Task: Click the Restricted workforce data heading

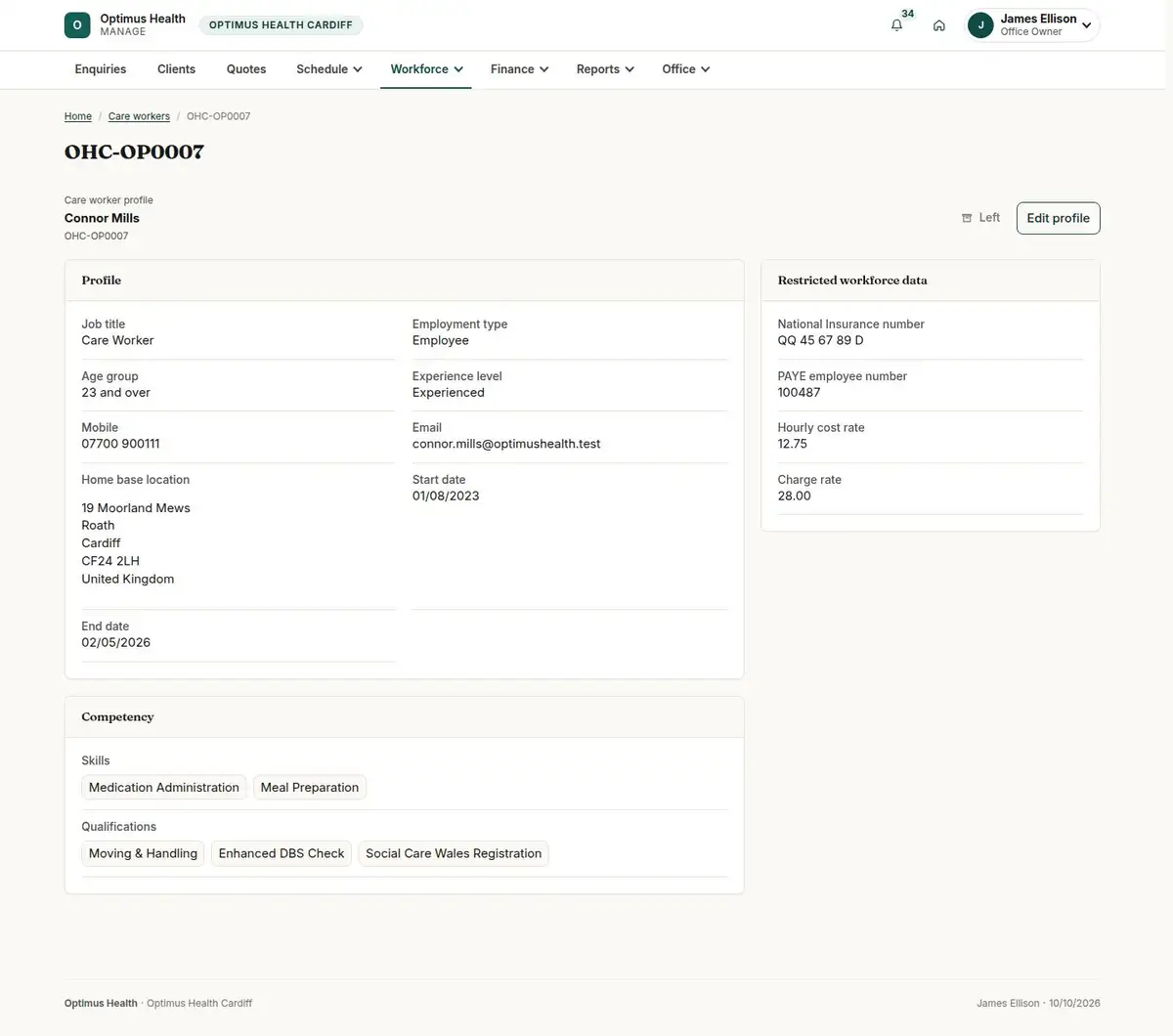Action: click(x=852, y=281)
